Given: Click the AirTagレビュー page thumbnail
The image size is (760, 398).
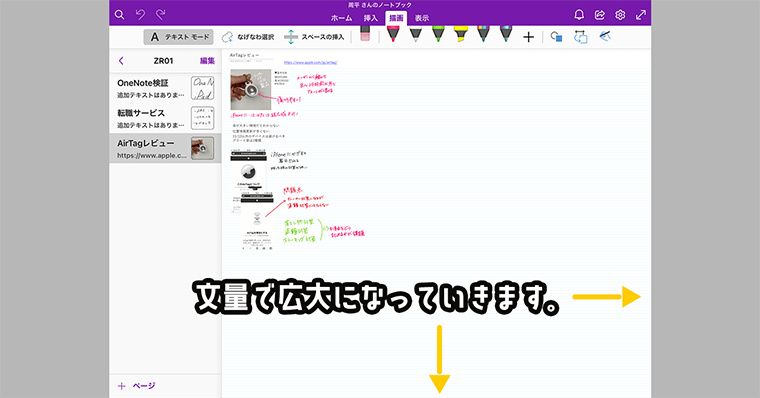Looking at the screenshot, I should click(x=202, y=148).
